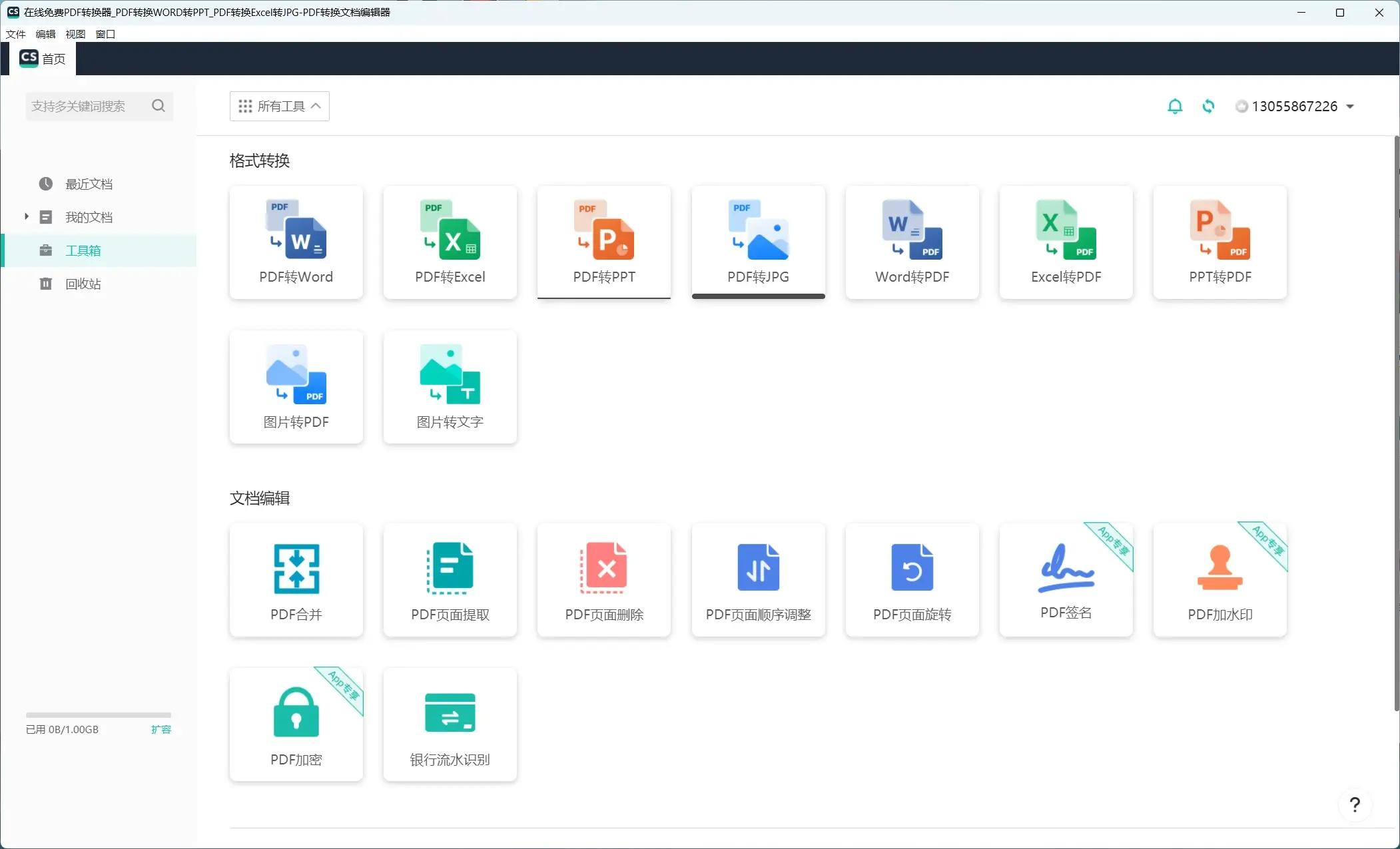Open 我的文档 in the sidebar
This screenshot has width=1400, height=849.
(x=89, y=217)
